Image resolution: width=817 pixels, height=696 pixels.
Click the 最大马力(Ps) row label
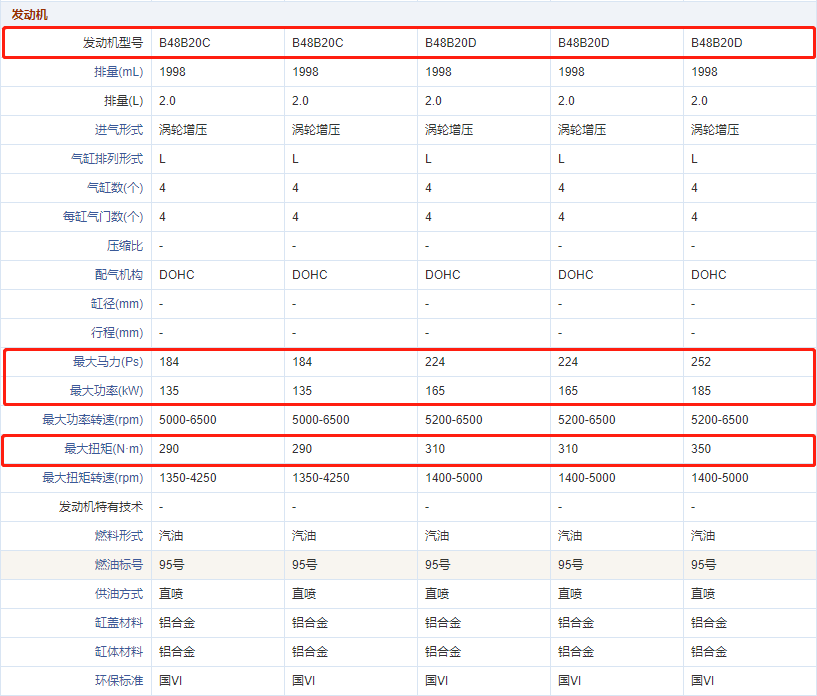click(106, 362)
